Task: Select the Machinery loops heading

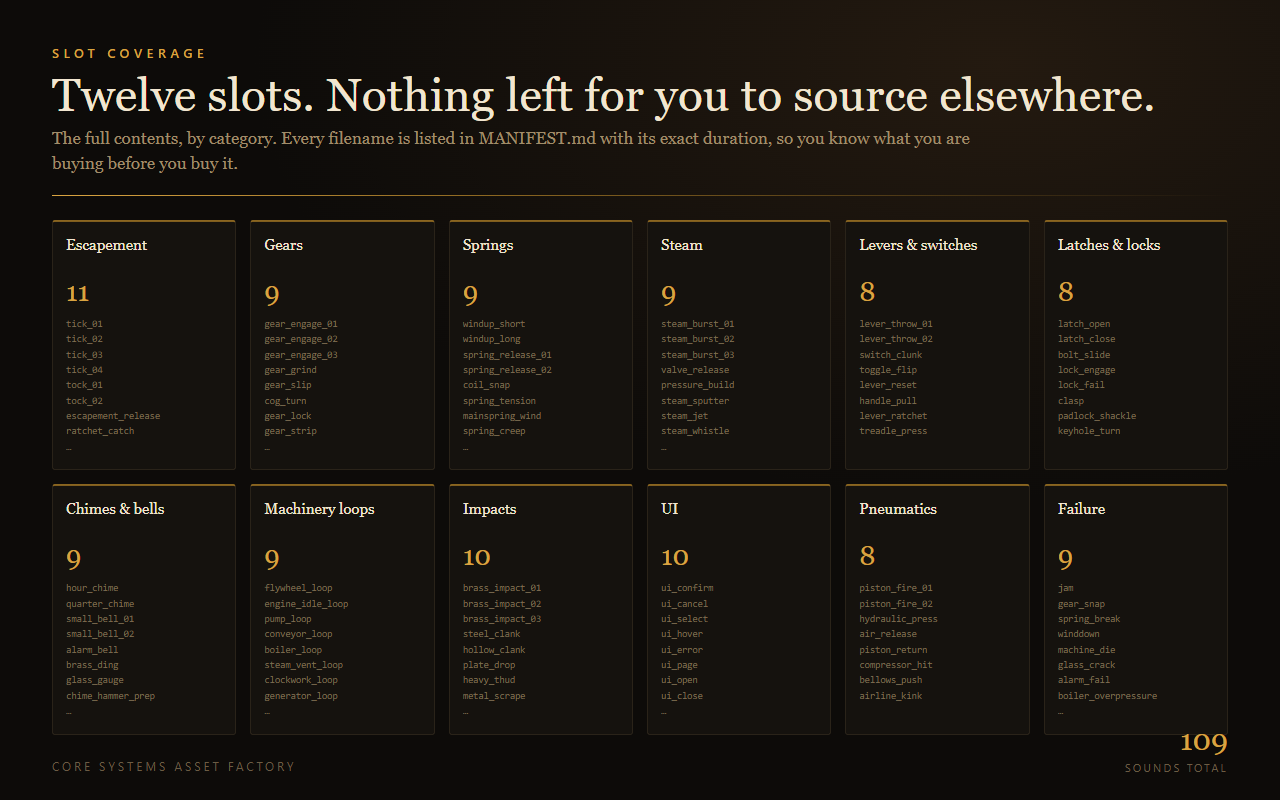Action: (x=319, y=509)
